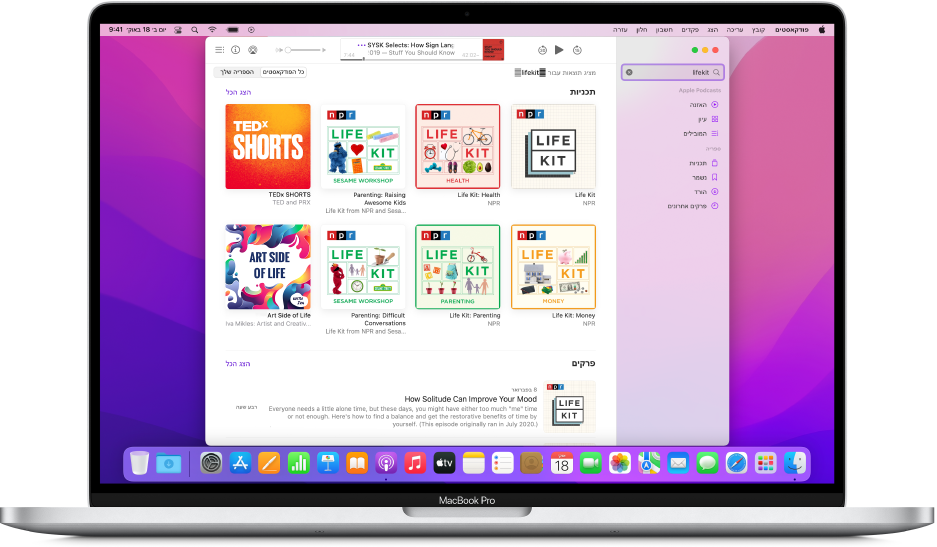Launch Music from the Dock
The image size is (937, 547).
[415, 463]
